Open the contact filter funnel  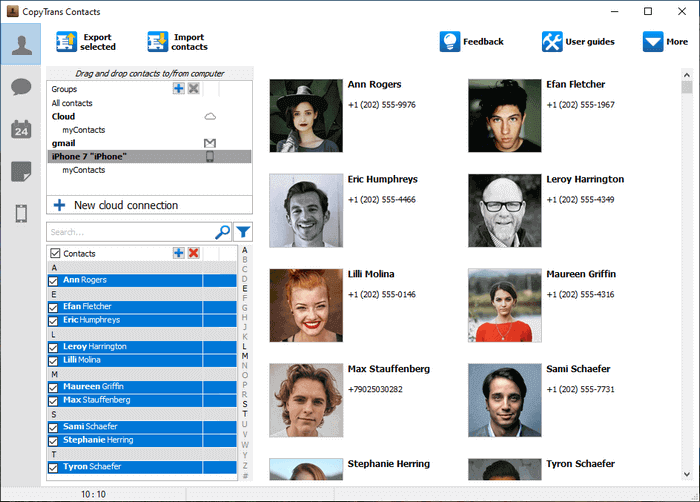pos(243,232)
